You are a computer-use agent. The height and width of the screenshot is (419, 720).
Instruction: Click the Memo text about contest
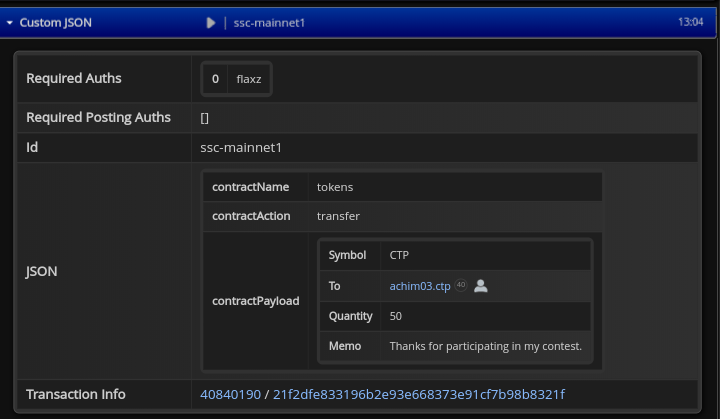coord(485,347)
